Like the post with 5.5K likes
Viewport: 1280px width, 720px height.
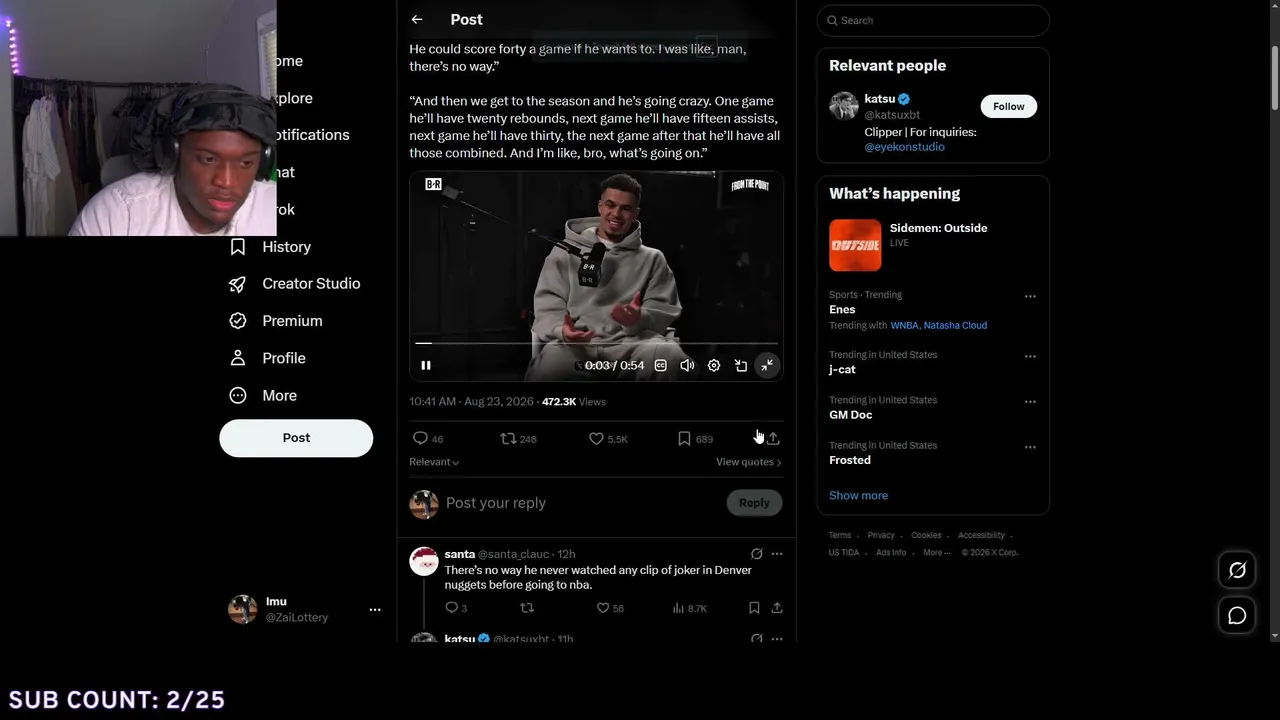pyautogui.click(x=608, y=439)
